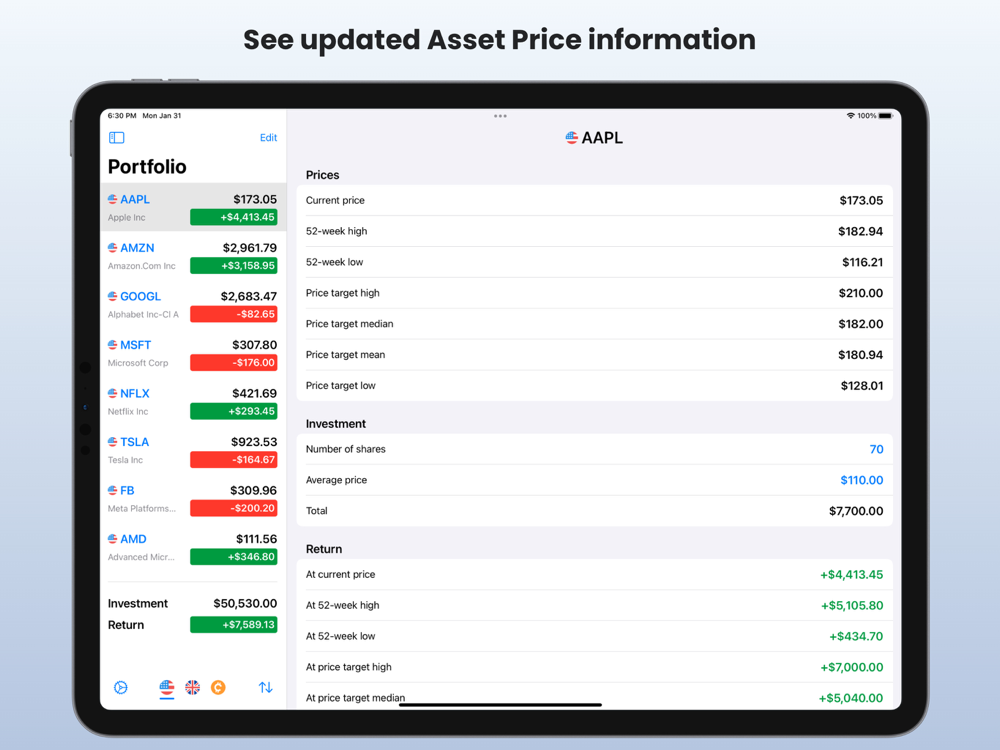The width and height of the screenshot is (1000, 750).
Task: Edit Average price value $110.00
Action: [862, 480]
